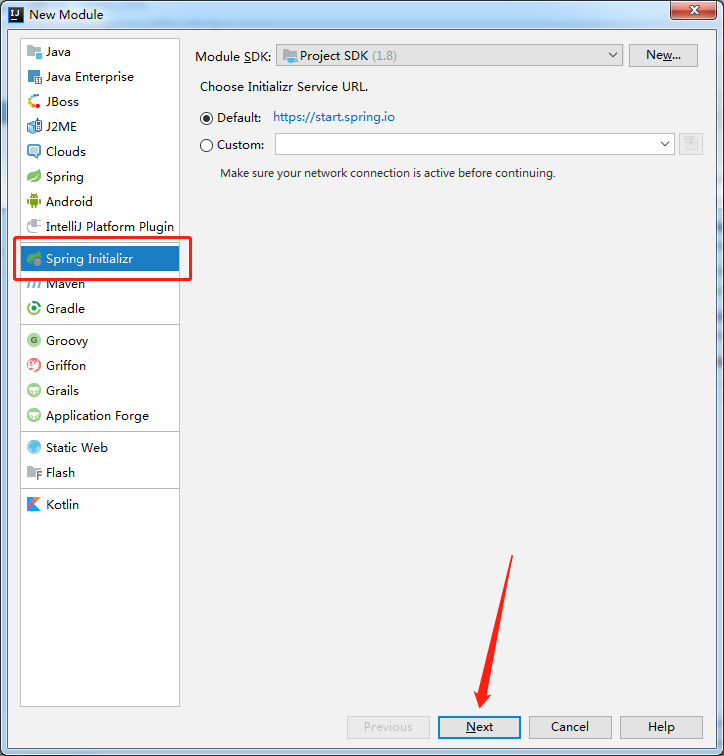Image resolution: width=724 pixels, height=756 pixels.
Task: Choose the Clouds chat-bubble icon
Action: (x=34, y=151)
